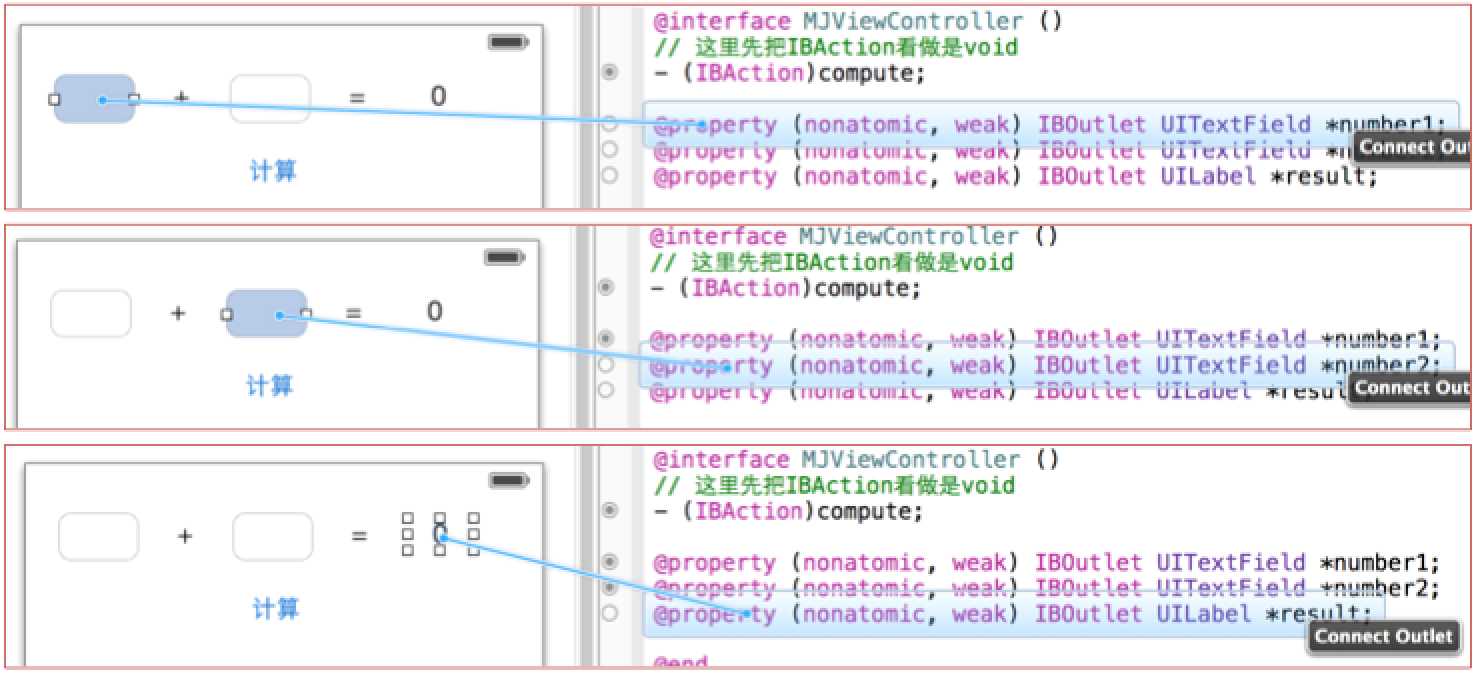Select the "=" label in the middle panel

pos(353,313)
